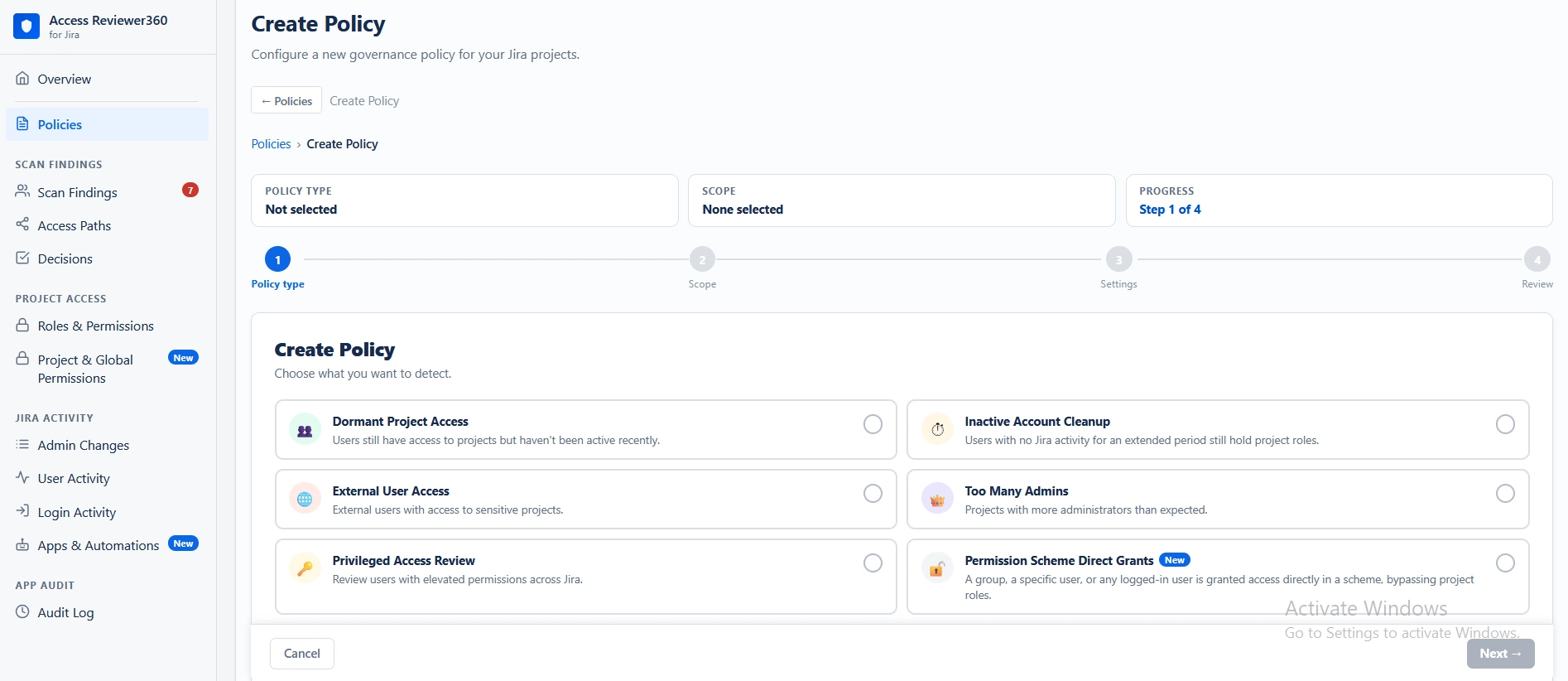This screenshot has height=681, width=1568.
Task: Click the Policies breadcrumb link
Action: tap(271, 144)
